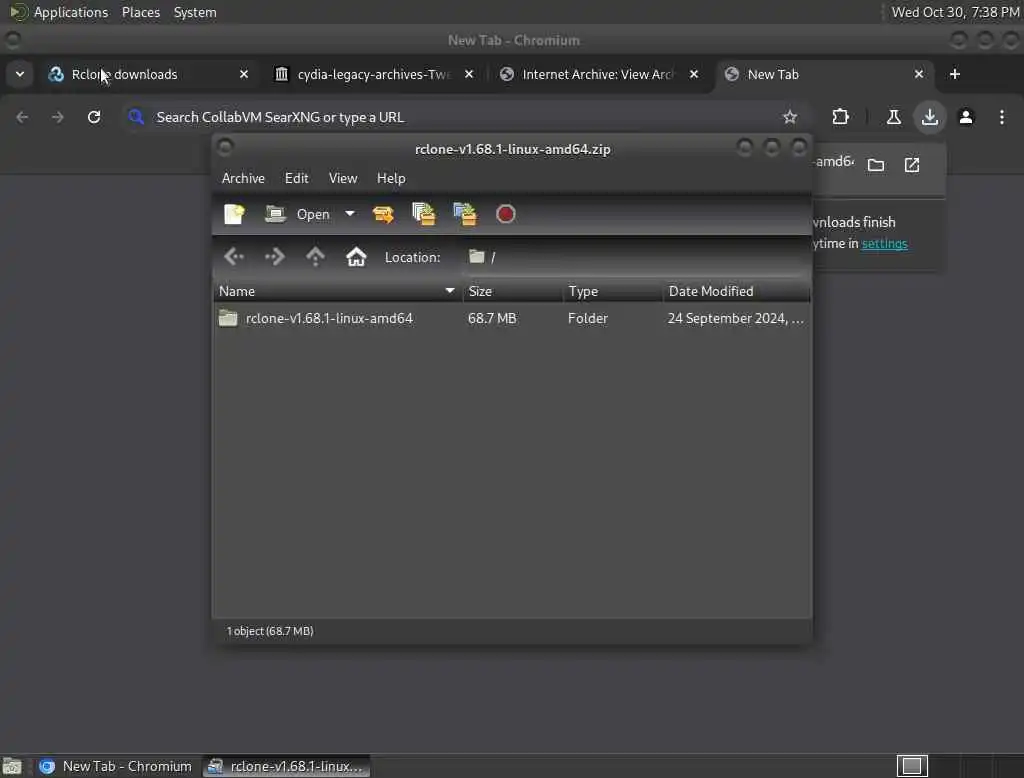This screenshot has height=778, width=1024.
Task: Click the workspace switcher in bottom panel
Action: pos(912,766)
